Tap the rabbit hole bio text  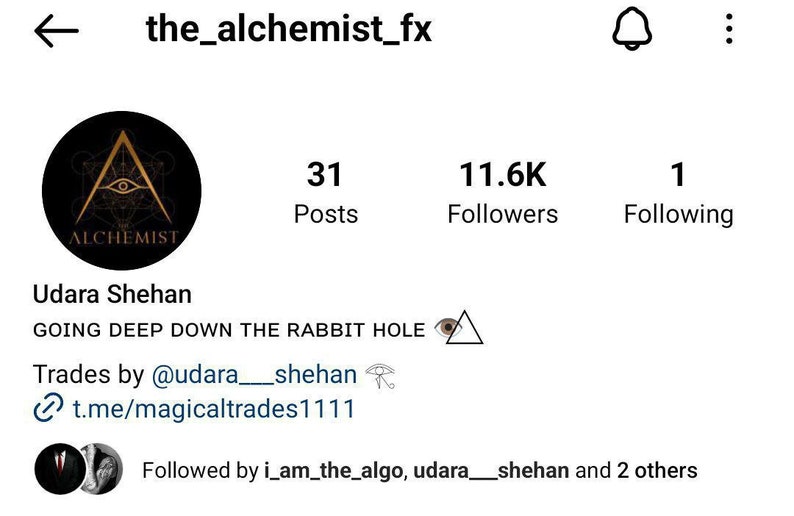pyautogui.click(x=229, y=330)
